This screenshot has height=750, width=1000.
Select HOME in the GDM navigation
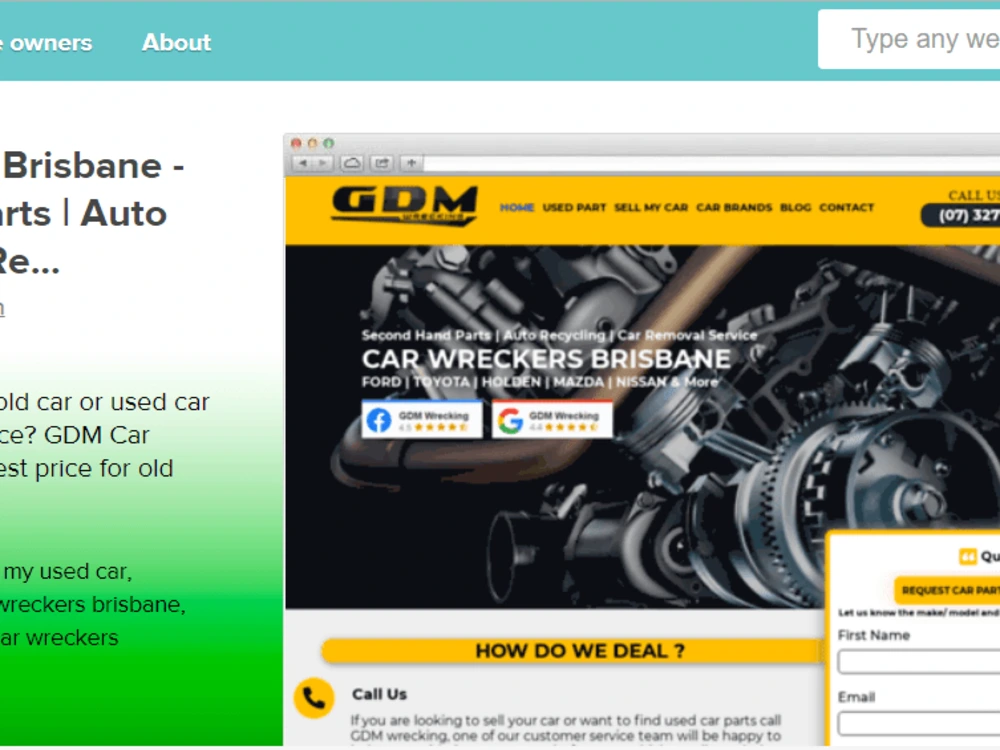coord(517,207)
